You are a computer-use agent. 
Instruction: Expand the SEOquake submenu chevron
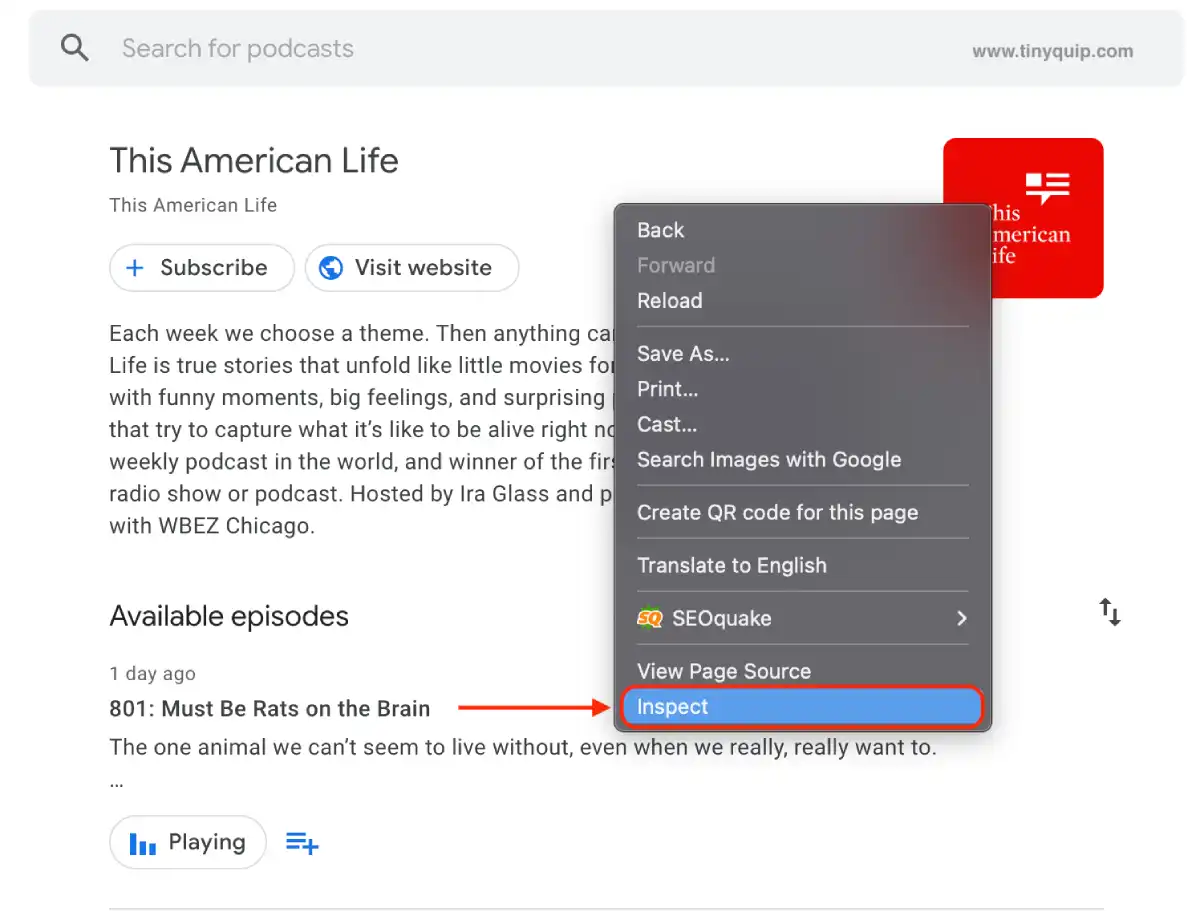pos(961,618)
